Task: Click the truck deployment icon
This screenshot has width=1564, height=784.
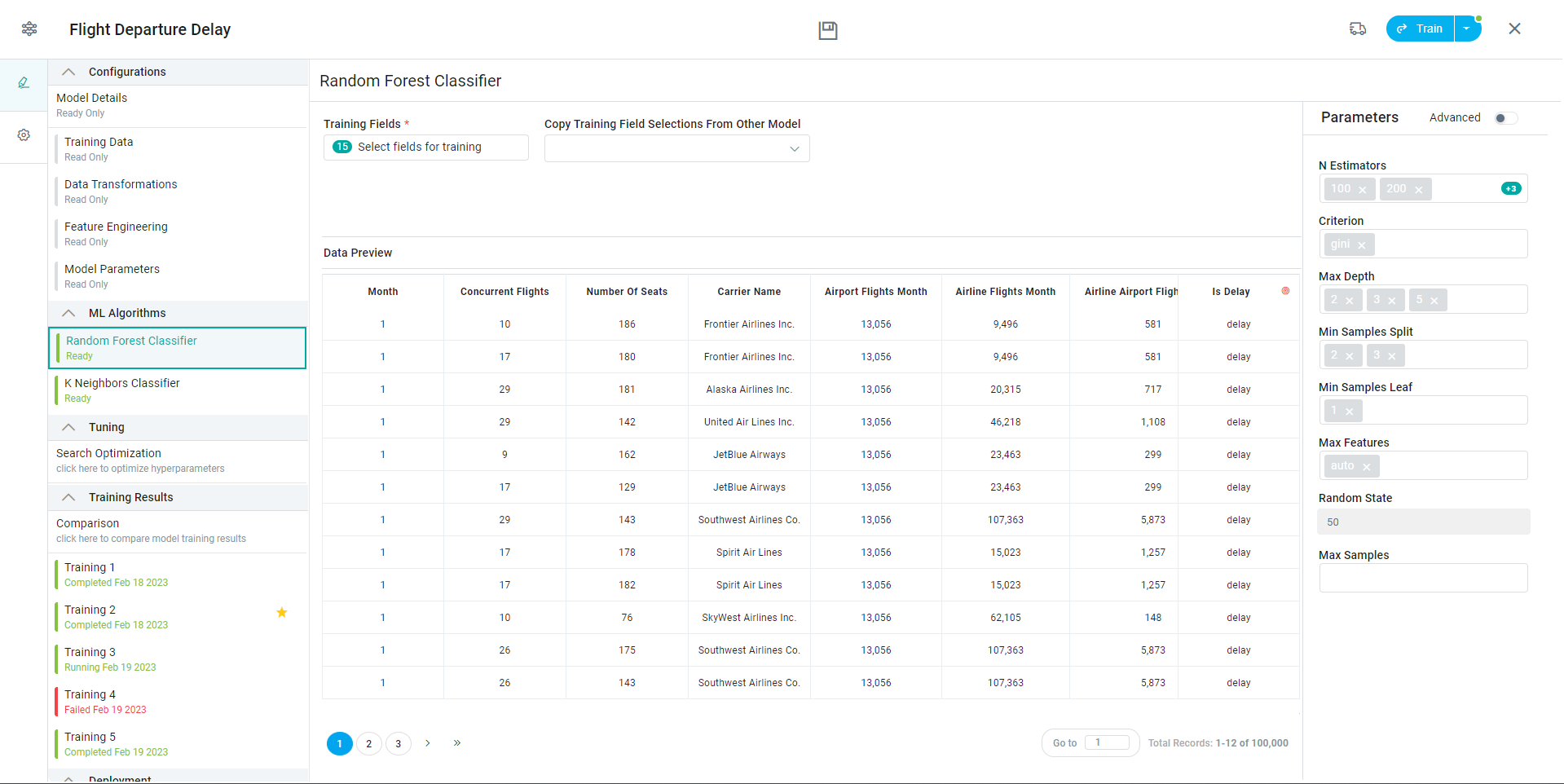Action: [1357, 29]
